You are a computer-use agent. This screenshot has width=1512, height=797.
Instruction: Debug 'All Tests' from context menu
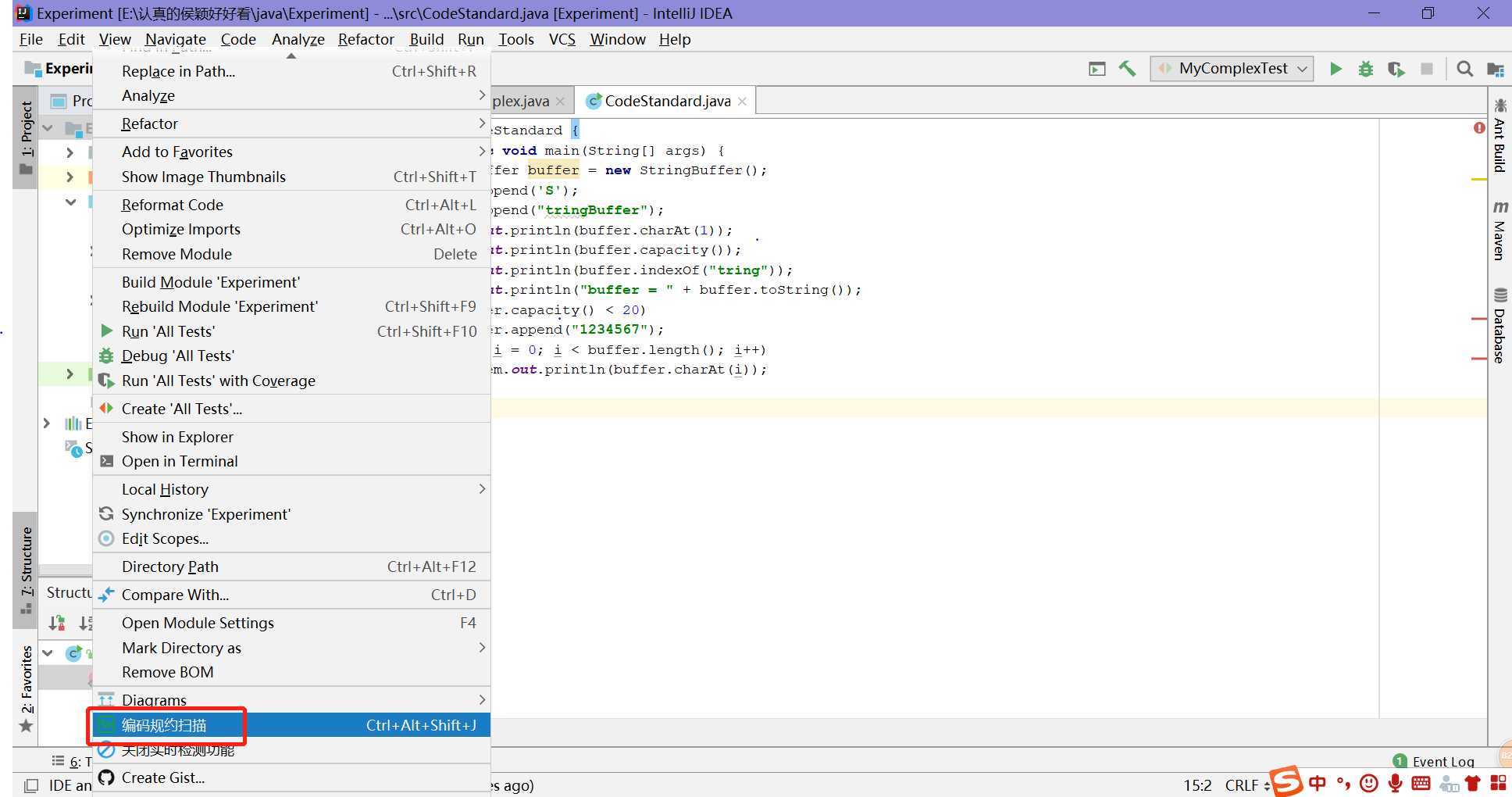[291, 356]
